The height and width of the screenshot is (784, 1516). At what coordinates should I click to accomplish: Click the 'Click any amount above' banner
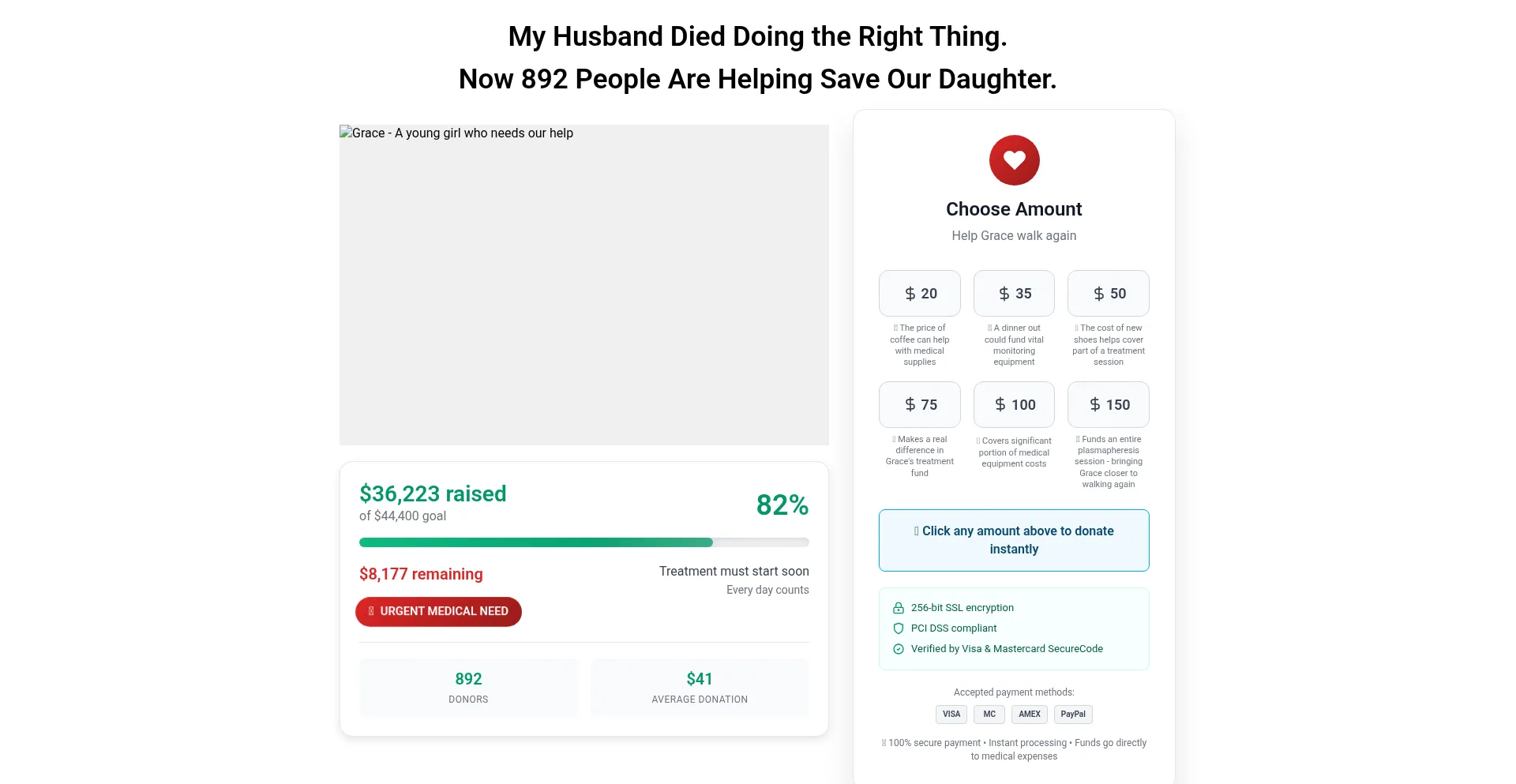tap(1014, 540)
